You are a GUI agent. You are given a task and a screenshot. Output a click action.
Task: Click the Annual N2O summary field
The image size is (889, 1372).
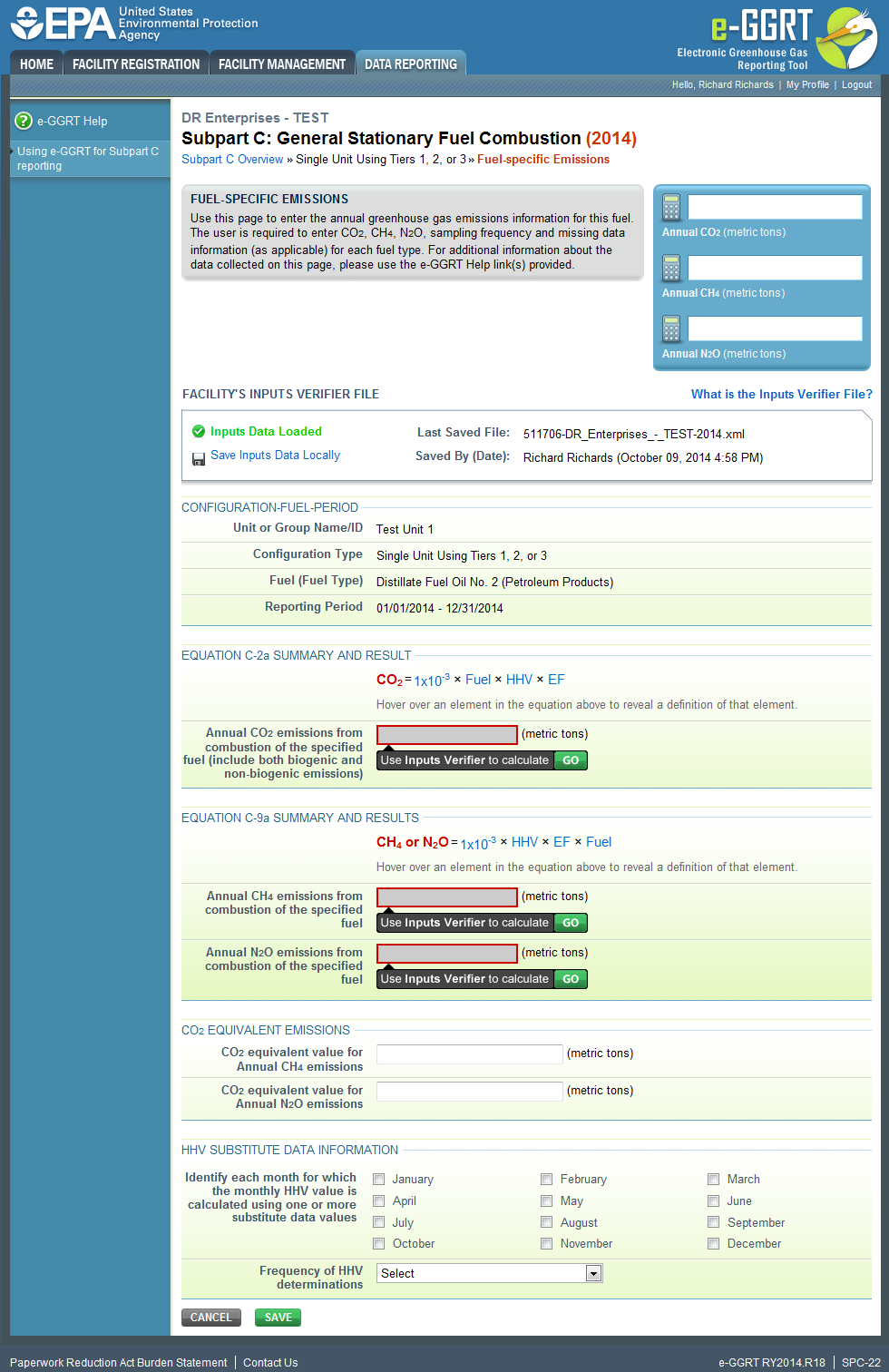click(775, 328)
